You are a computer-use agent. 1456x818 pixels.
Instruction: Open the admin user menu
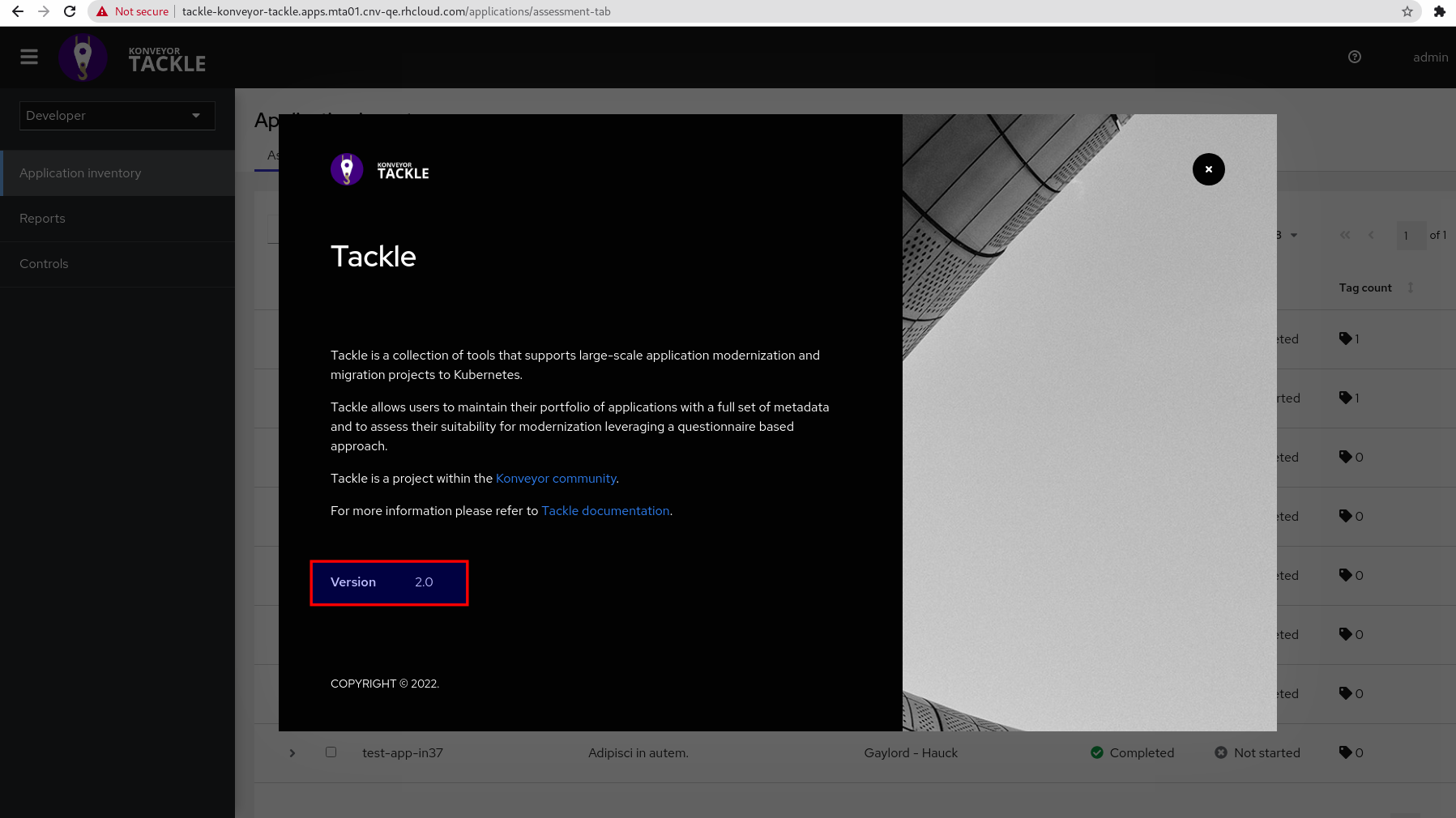click(1430, 57)
